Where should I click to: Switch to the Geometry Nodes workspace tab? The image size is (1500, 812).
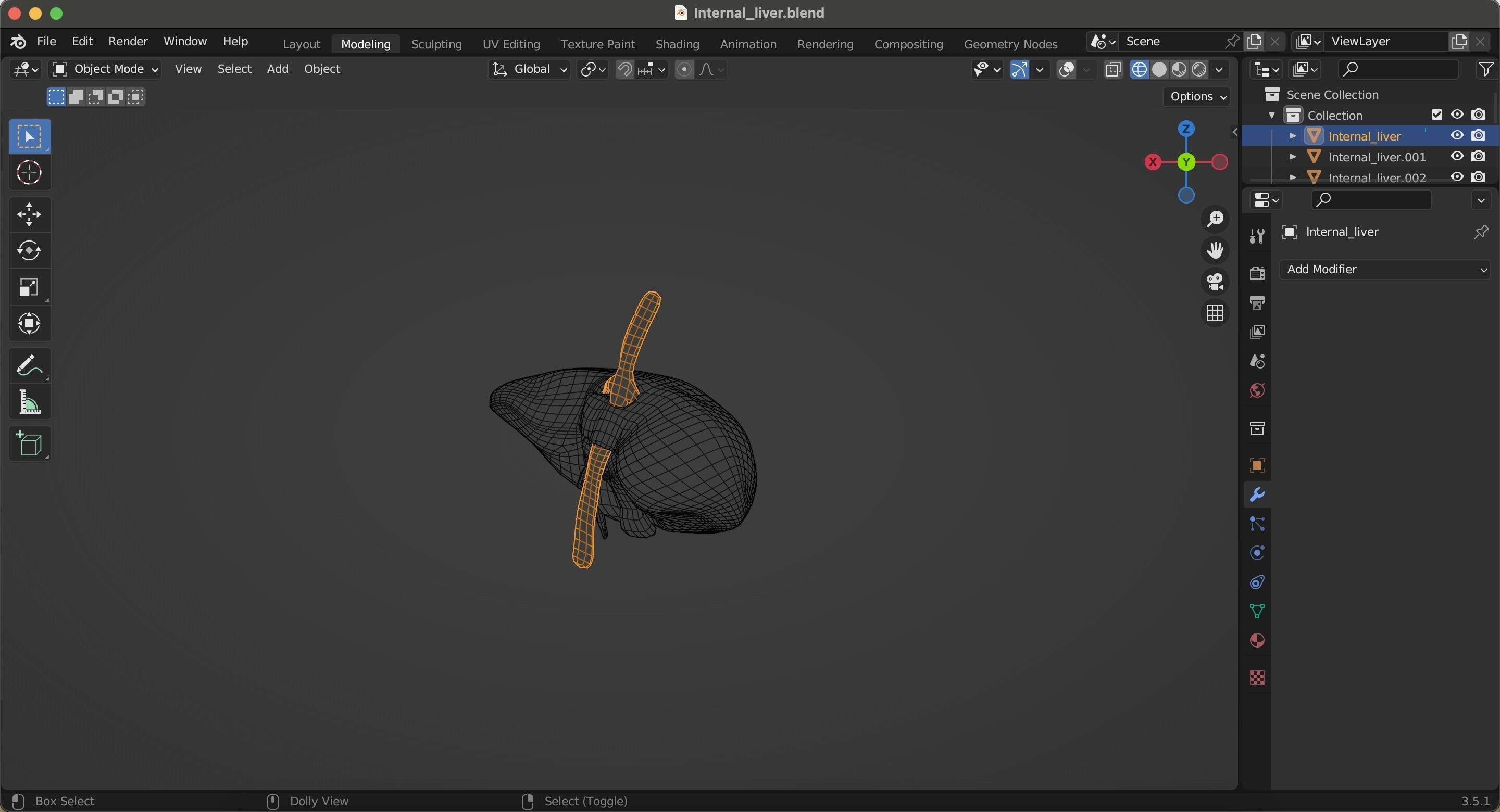coord(1010,44)
